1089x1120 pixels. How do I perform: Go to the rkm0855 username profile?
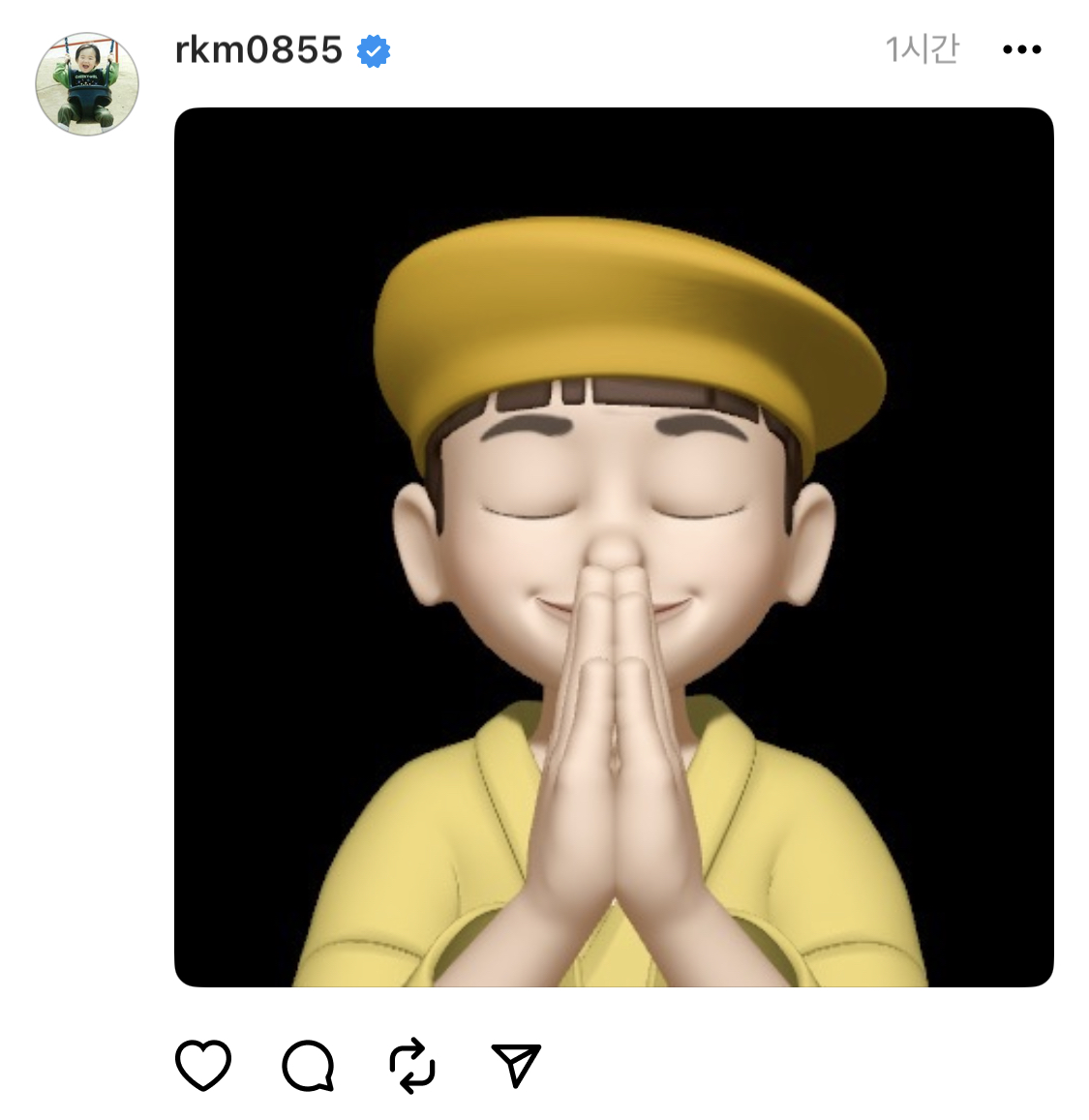tap(258, 49)
